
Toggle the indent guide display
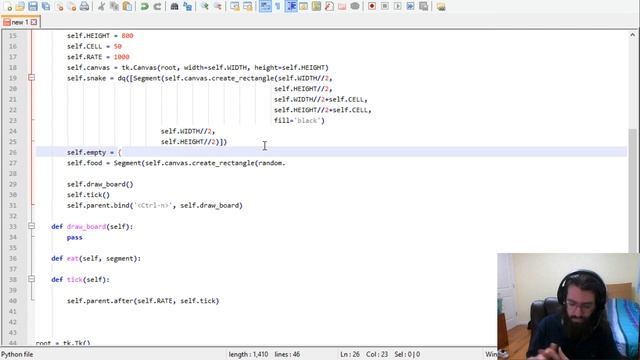[291, 6]
